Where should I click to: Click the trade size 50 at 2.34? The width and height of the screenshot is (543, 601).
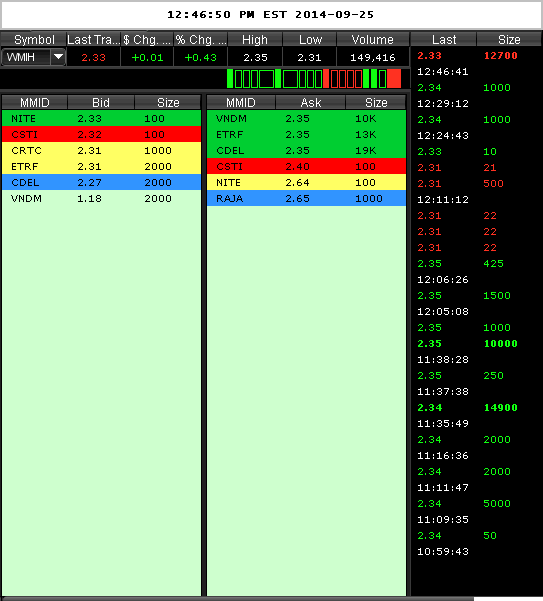(x=490, y=535)
